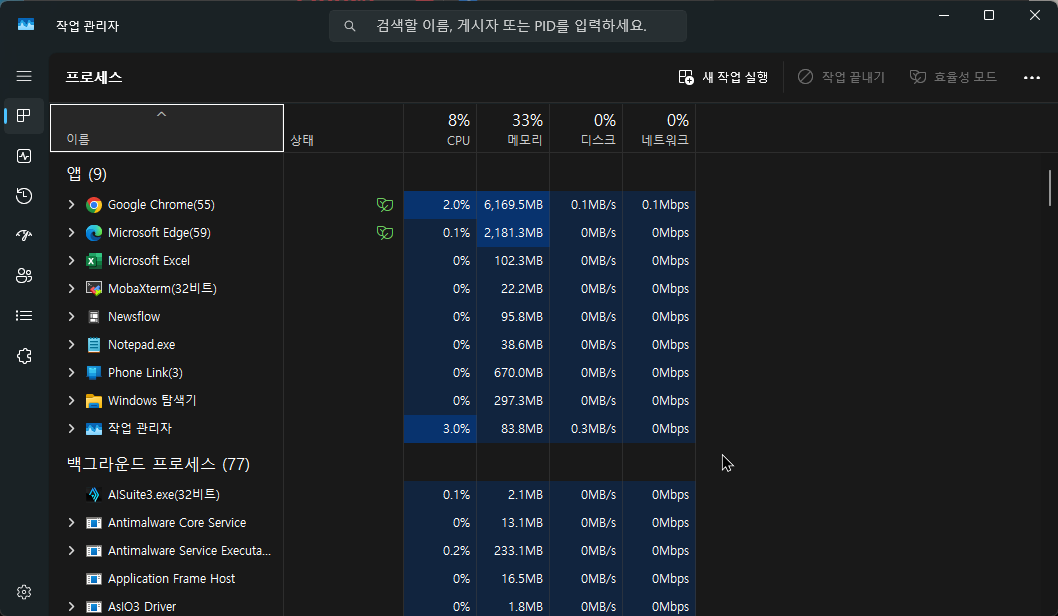This screenshot has width=1058, height=616.
Task: Click the Google Chrome process icon
Action: click(x=94, y=205)
